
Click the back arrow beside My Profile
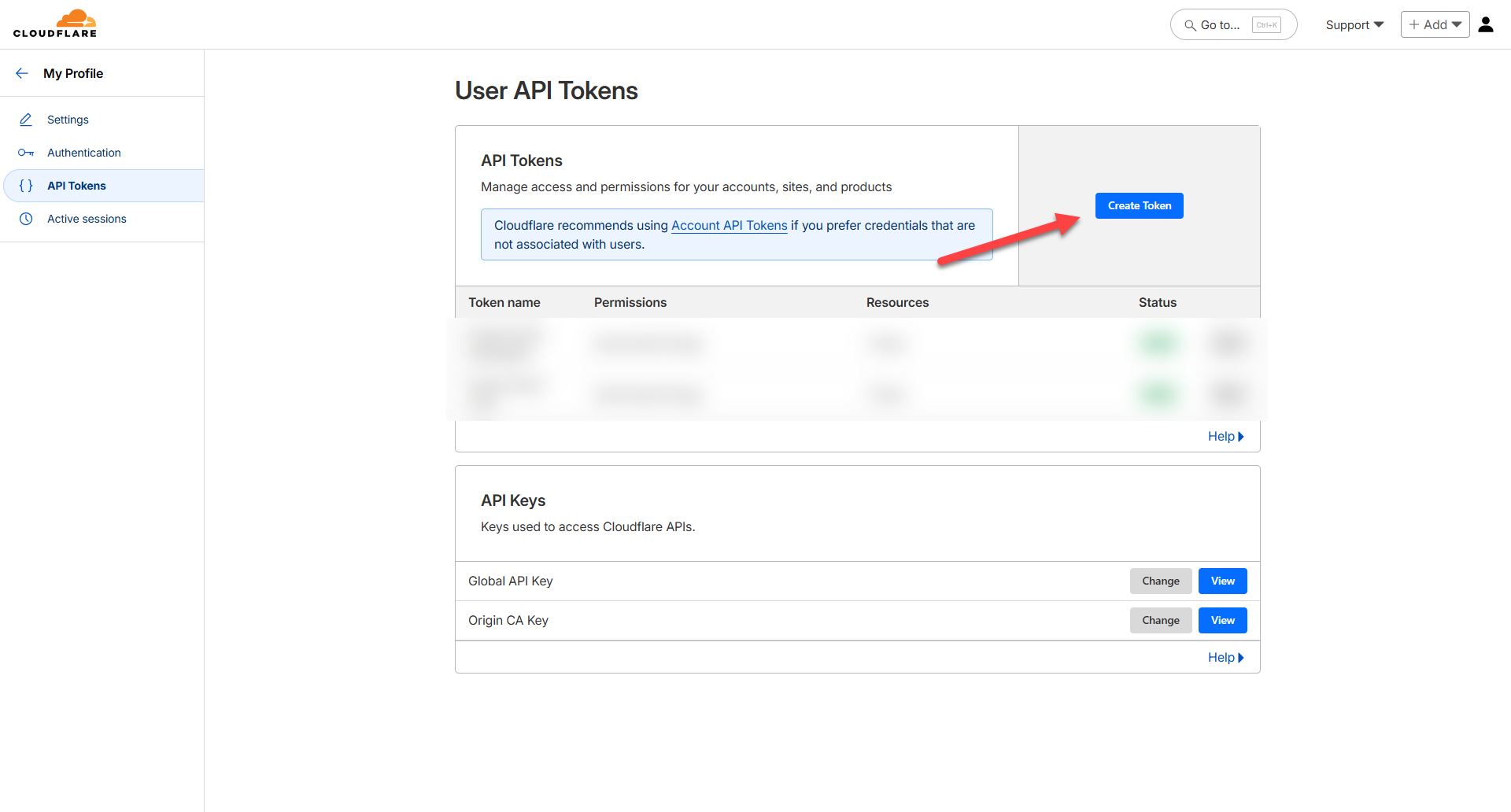click(x=22, y=73)
